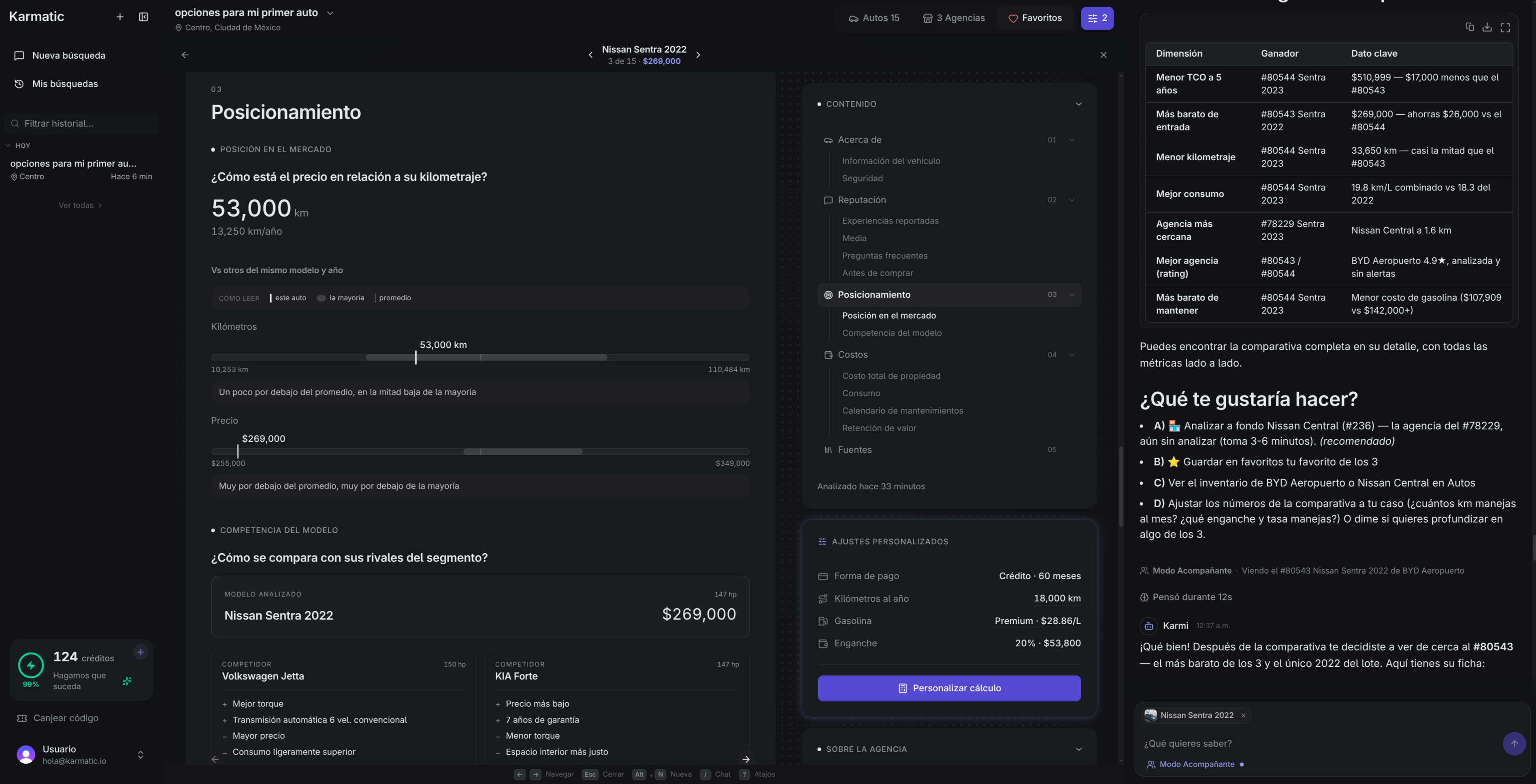1536x784 pixels.
Task: Focus the '¿Qué quieres saber?' chat input
Action: (x=1318, y=744)
